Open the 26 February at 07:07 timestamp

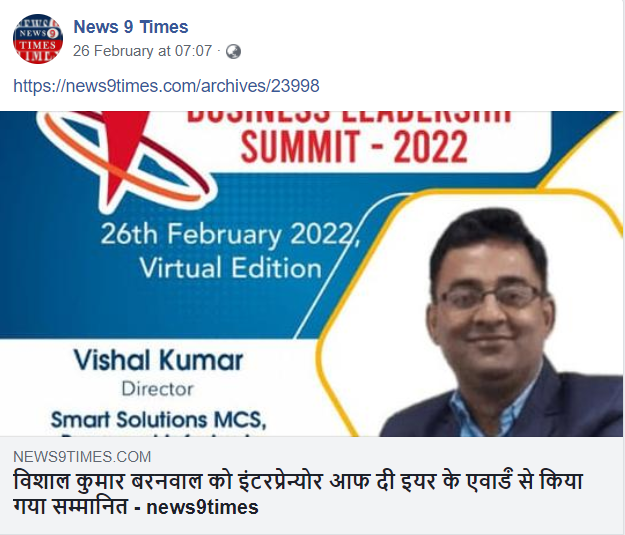142,51
